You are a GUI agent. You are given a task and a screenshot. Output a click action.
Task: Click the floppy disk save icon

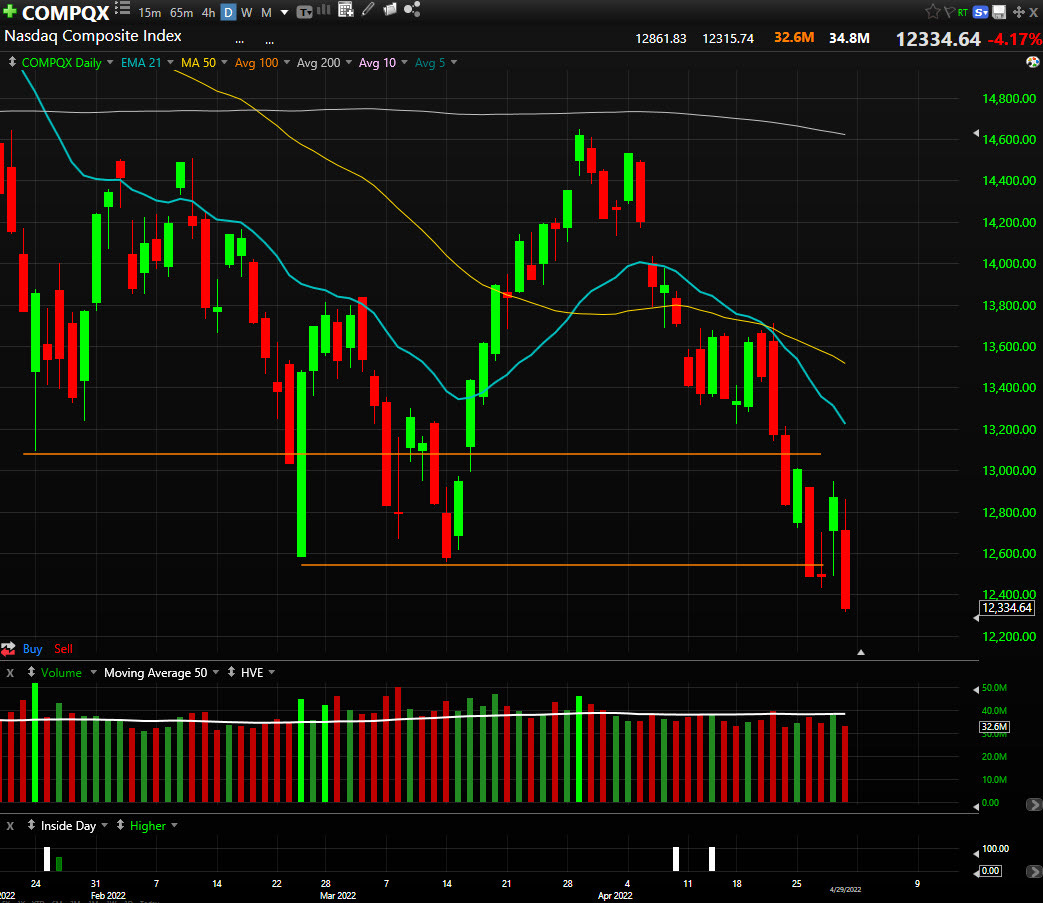(x=998, y=12)
